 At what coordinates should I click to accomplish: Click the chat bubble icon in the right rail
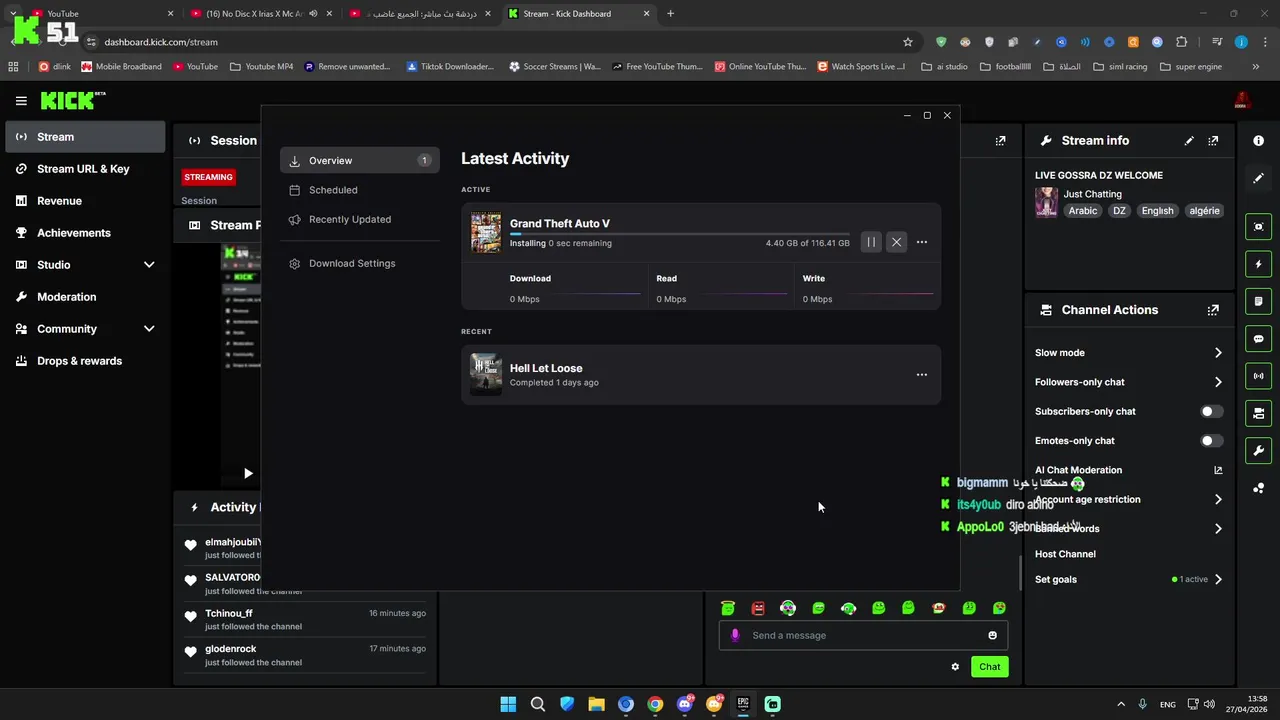pyautogui.click(x=1258, y=339)
